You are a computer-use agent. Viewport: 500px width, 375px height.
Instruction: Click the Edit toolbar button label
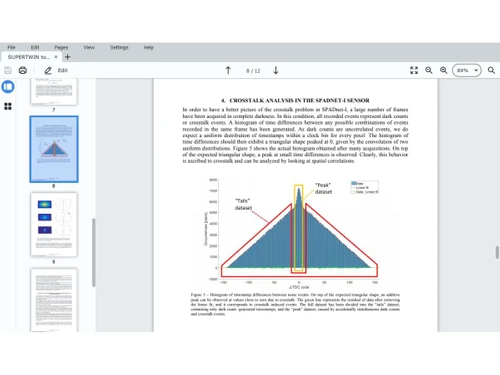tap(63, 70)
